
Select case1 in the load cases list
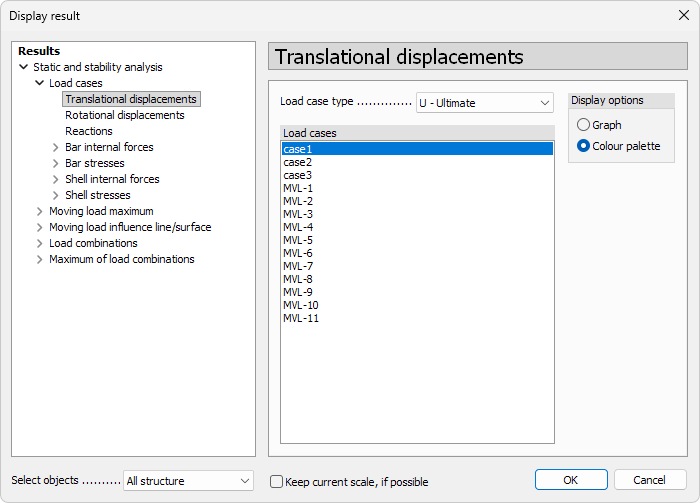pos(417,149)
